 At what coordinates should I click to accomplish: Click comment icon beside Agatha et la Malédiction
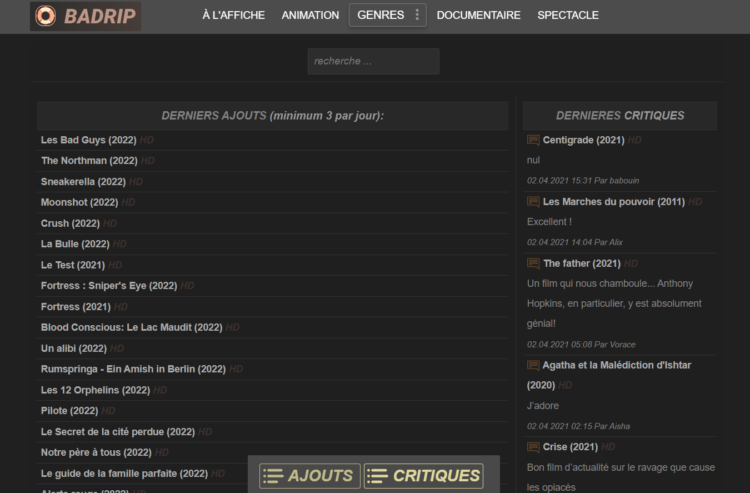pyautogui.click(x=533, y=365)
